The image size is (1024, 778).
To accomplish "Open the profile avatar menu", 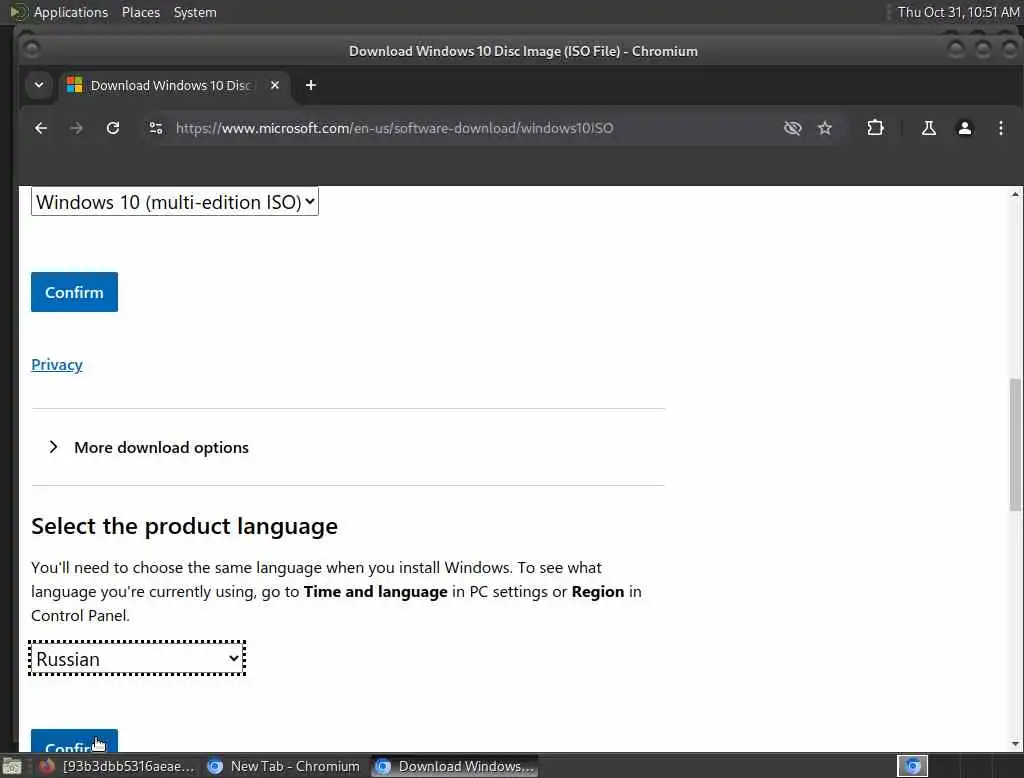I will coord(965,128).
